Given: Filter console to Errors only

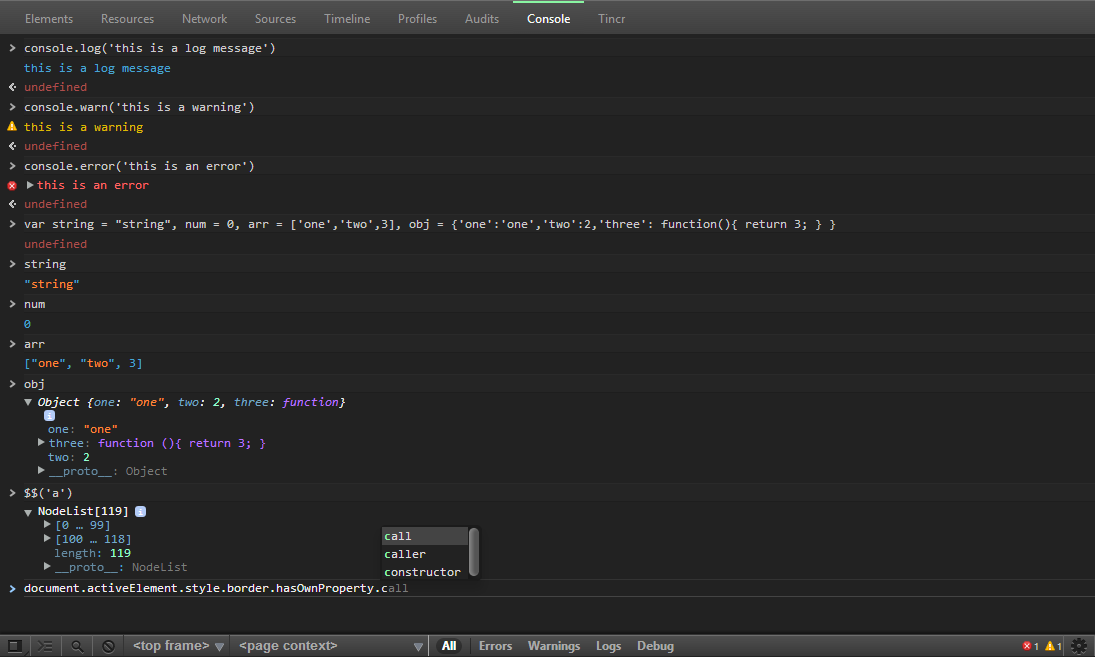Looking at the screenshot, I should pos(496,646).
